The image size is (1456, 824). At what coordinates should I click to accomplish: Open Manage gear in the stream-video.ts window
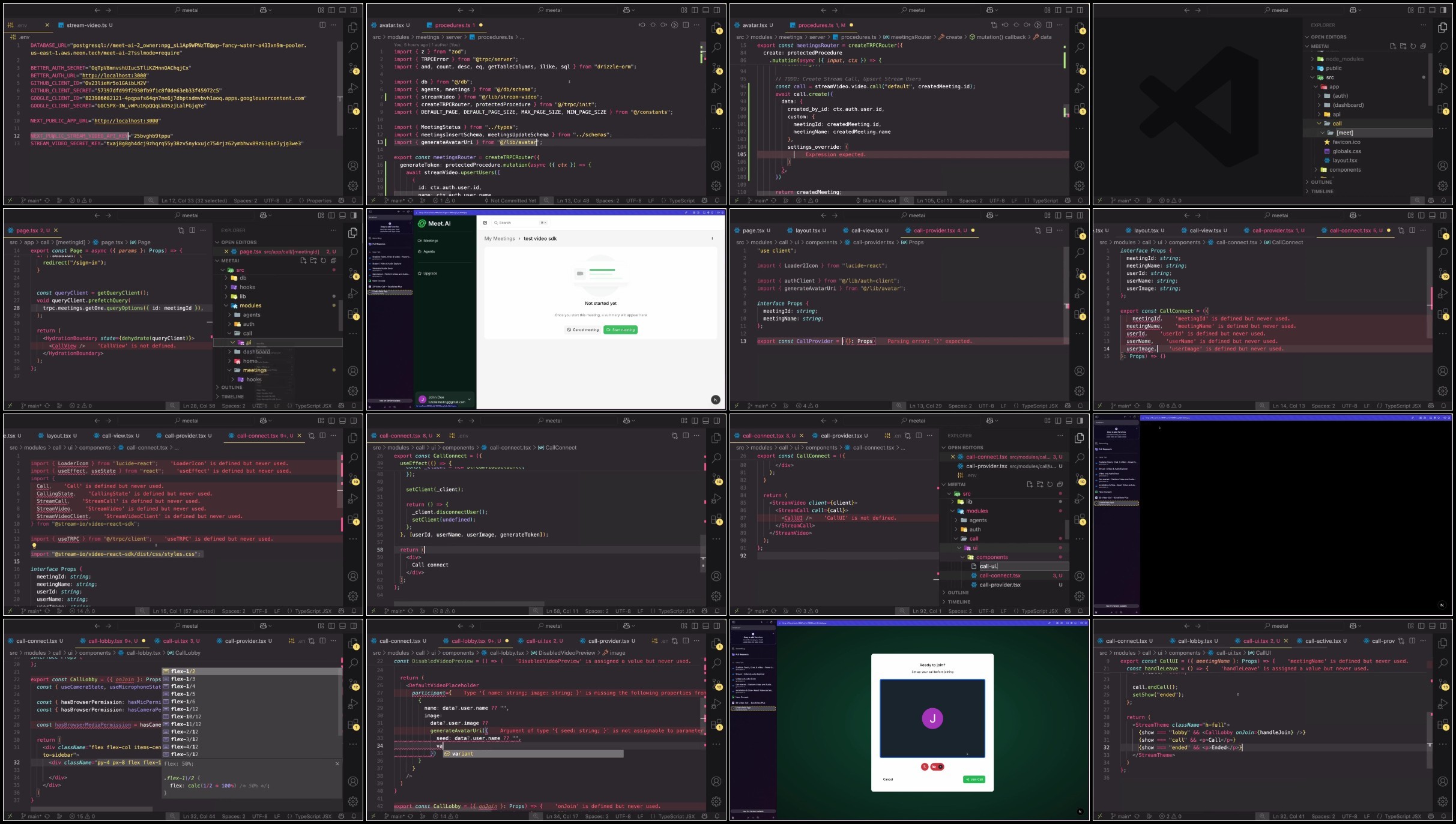point(353,186)
